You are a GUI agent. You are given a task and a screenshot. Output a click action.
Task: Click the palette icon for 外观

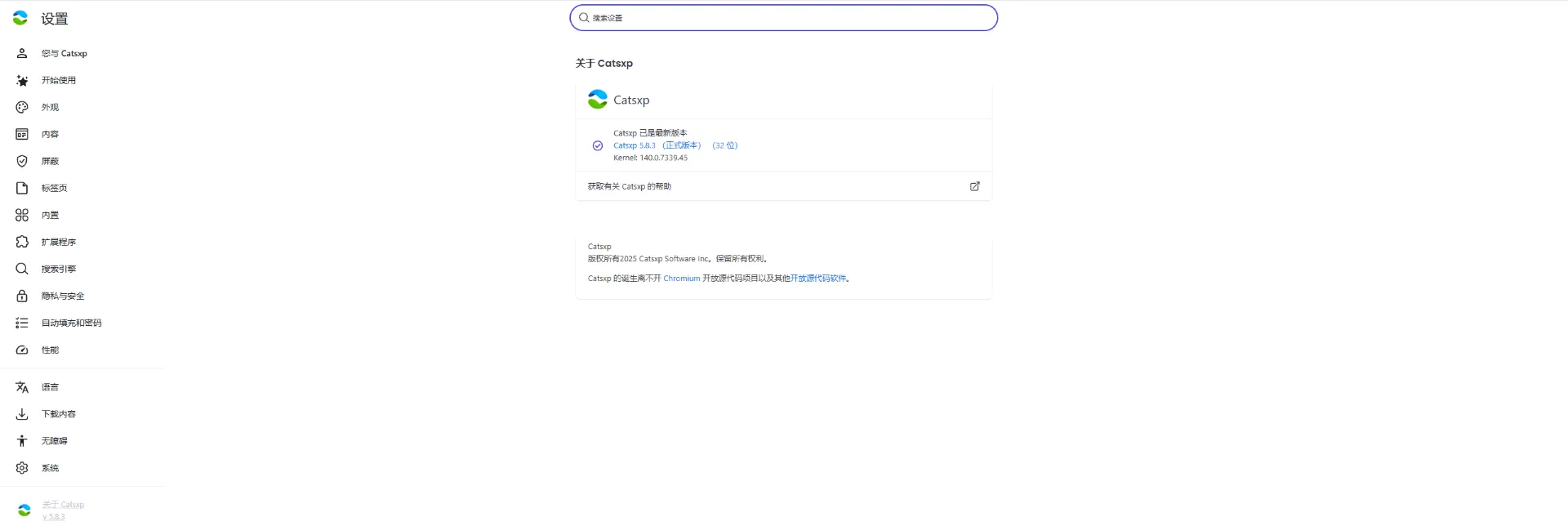22,107
